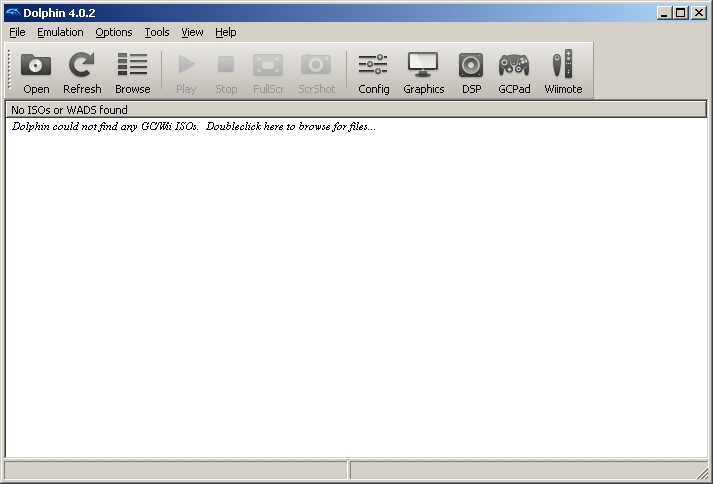Click the disabled Stop button
Viewport: 713px width, 484px height.
click(x=226, y=71)
